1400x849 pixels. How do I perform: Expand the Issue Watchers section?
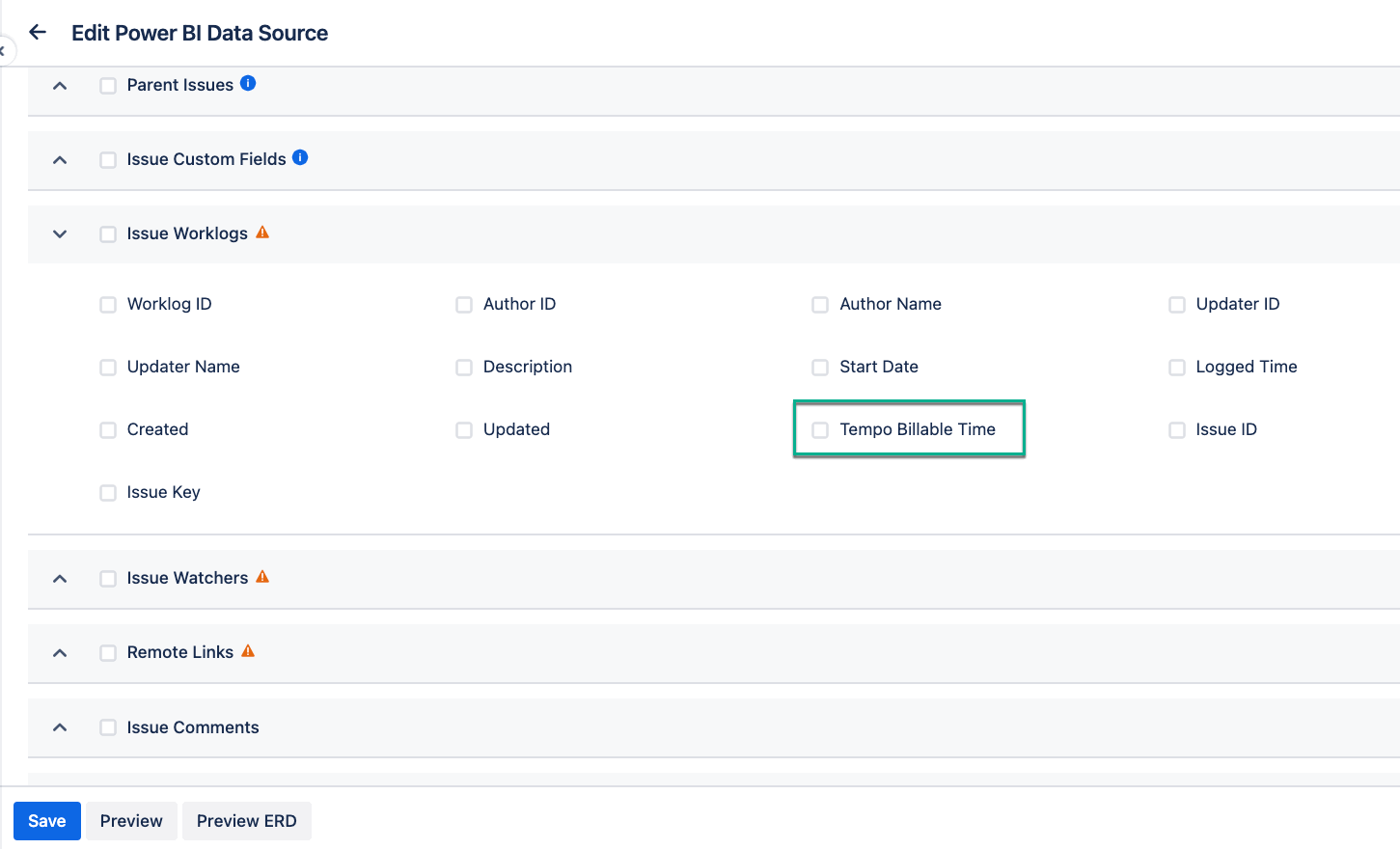[x=59, y=578]
